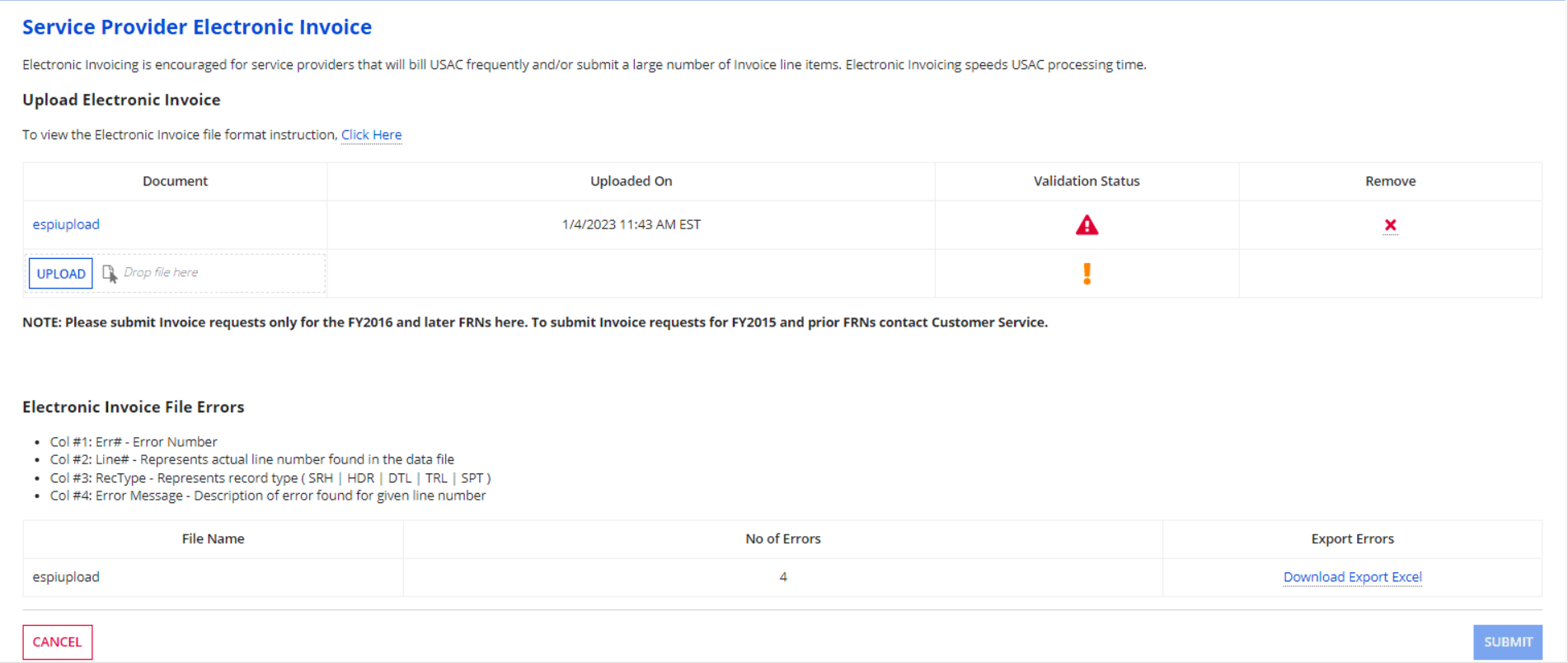Viewport: 1568px width, 663px height.
Task: Click the SUBMIT button
Action: coord(1508,642)
